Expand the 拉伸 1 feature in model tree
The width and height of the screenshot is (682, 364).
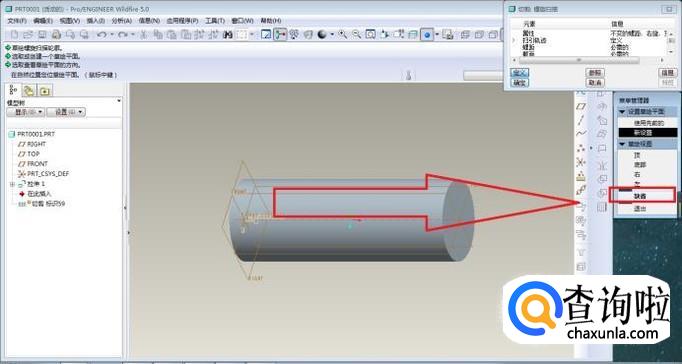coord(12,184)
